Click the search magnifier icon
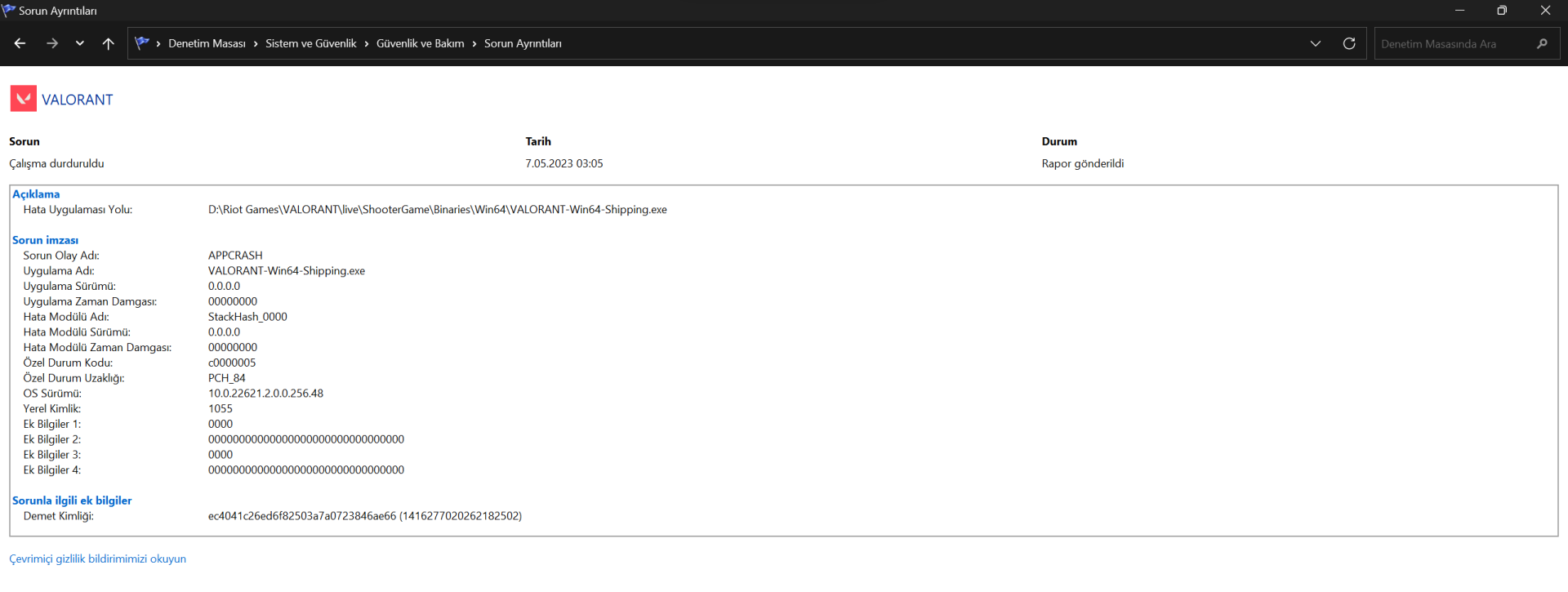The image size is (1568, 592). pyautogui.click(x=1542, y=43)
